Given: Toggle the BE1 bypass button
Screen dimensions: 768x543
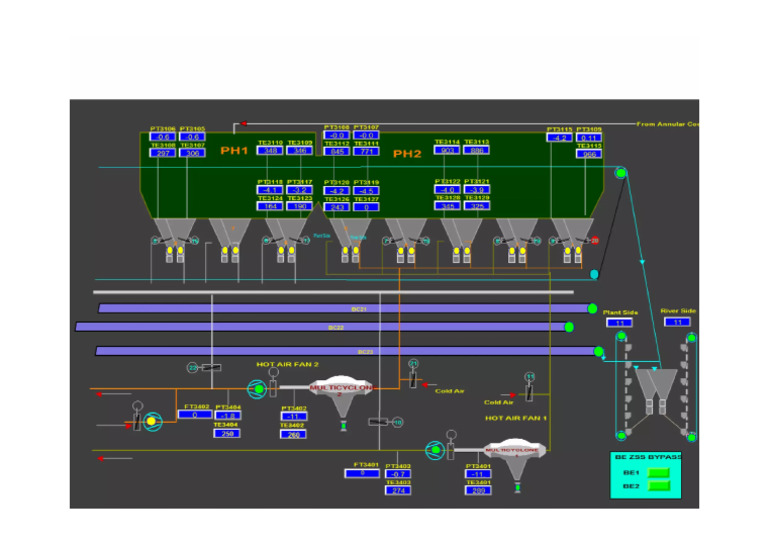Looking at the screenshot, I should point(658,472).
